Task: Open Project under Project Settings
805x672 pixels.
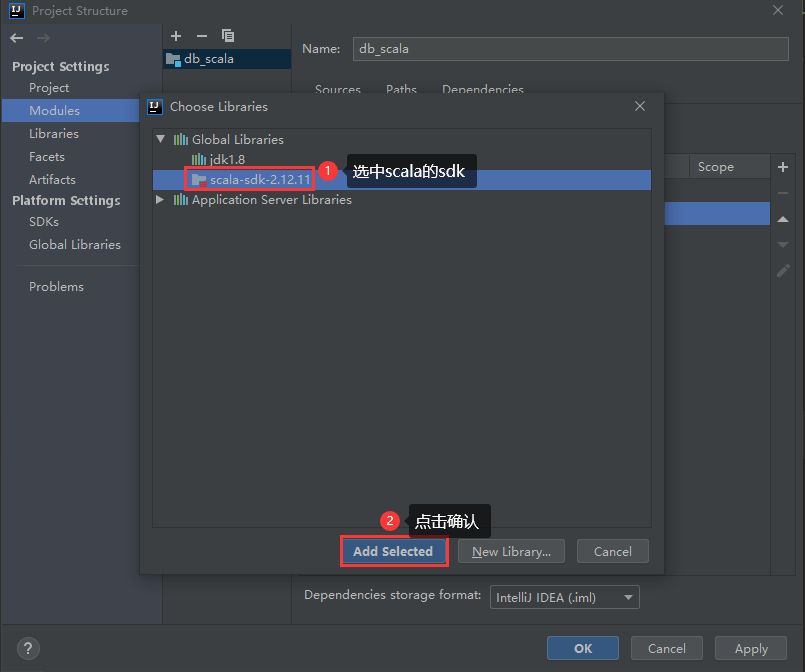Action: tap(49, 88)
